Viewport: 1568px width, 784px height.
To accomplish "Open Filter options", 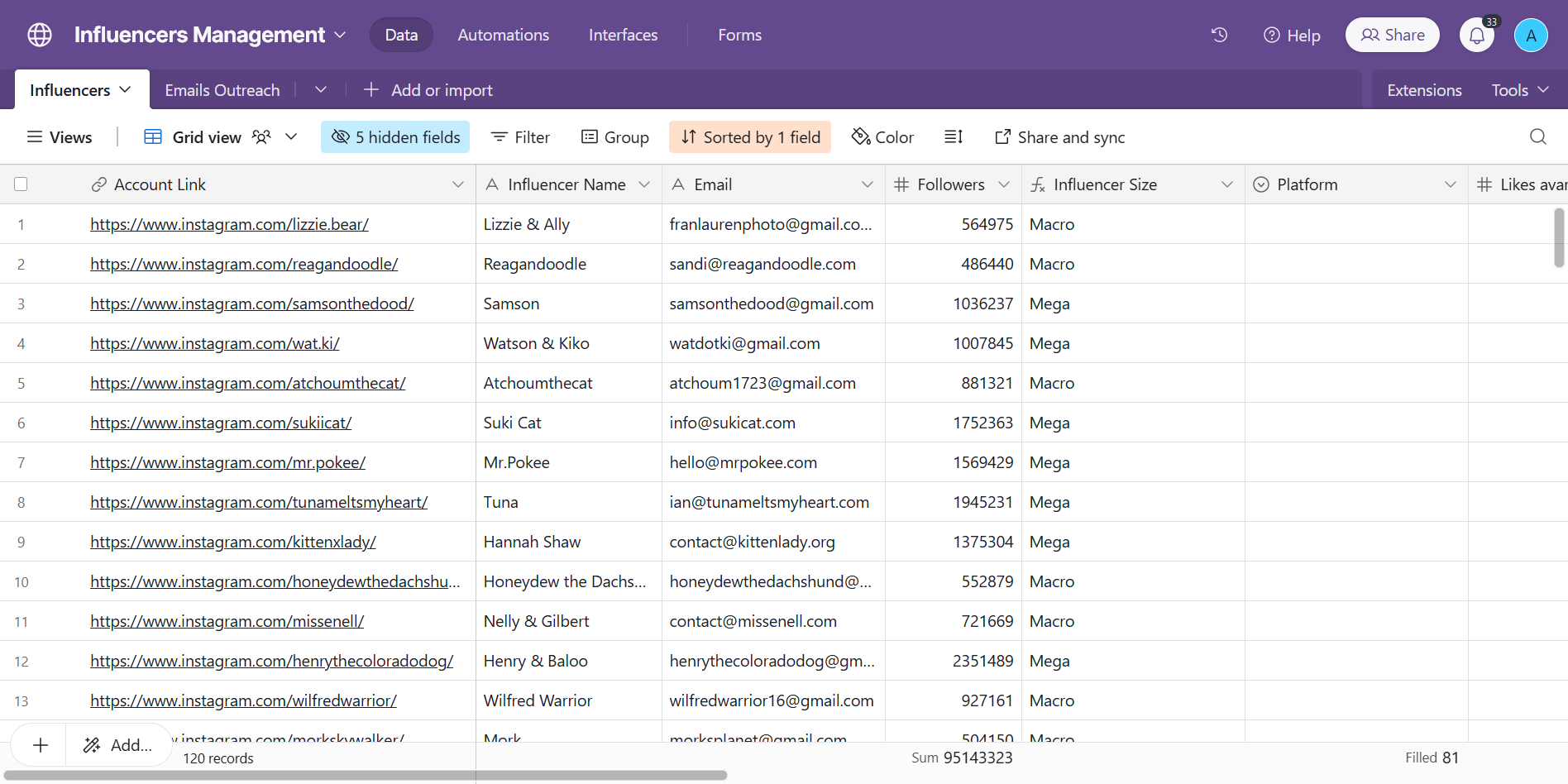I will [x=520, y=136].
